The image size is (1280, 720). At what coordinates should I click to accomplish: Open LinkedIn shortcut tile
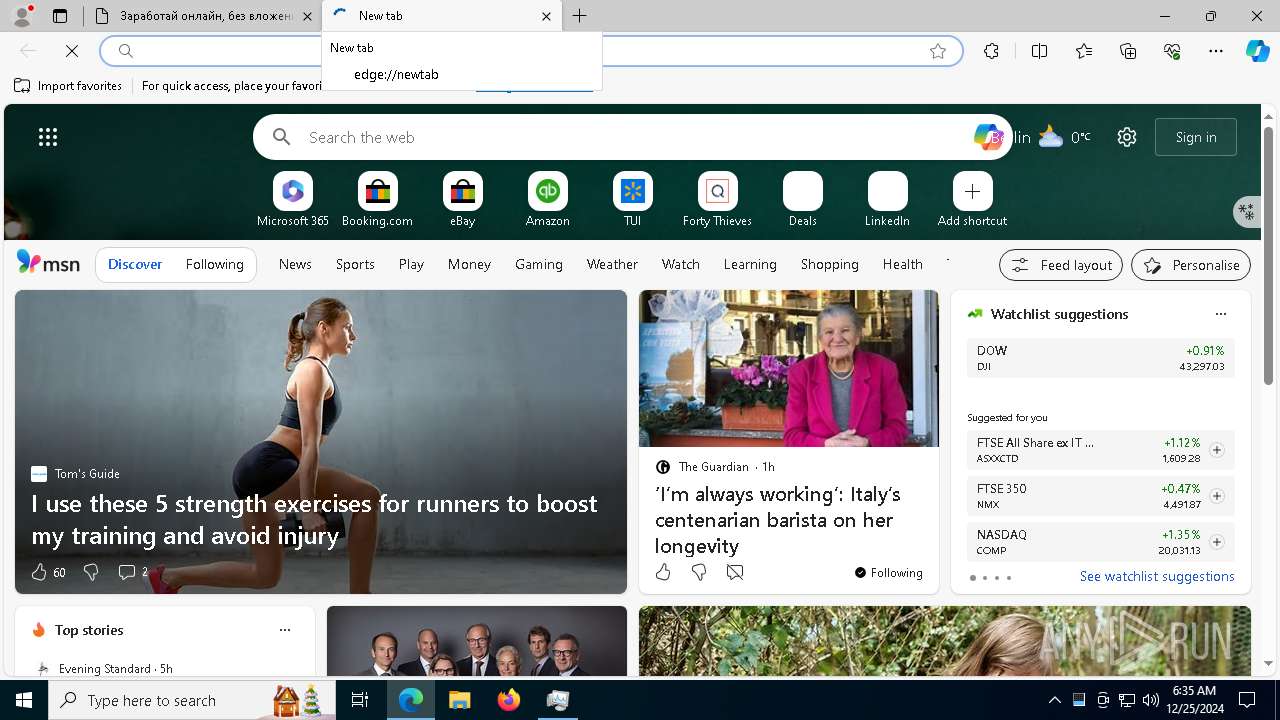887,199
